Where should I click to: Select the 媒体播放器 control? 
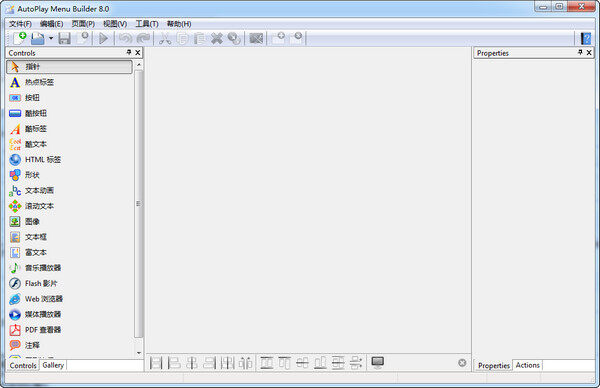(x=69, y=315)
